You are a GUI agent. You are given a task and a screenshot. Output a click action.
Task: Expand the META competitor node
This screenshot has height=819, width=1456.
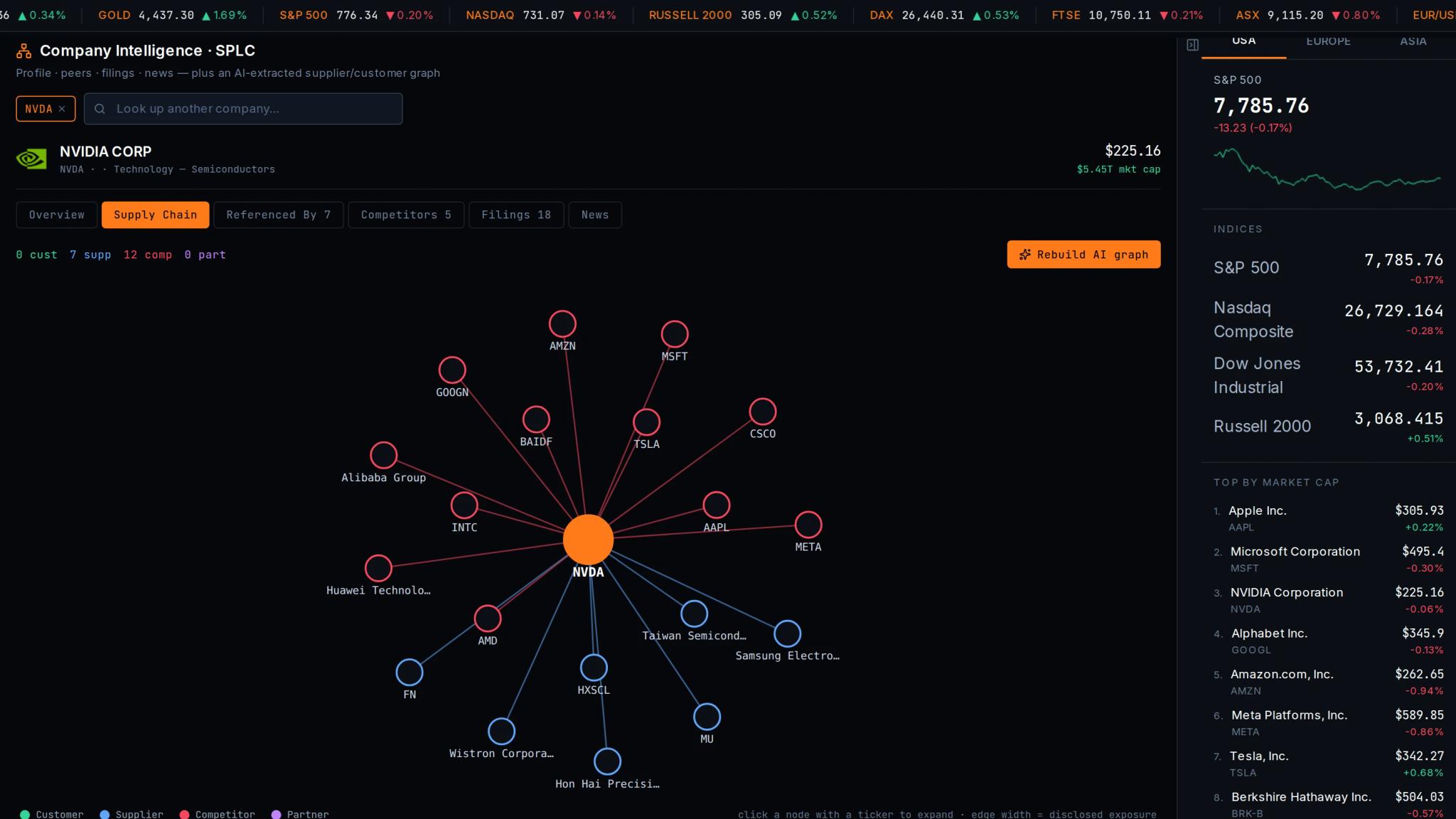pyautogui.click(x=808, y=525)
